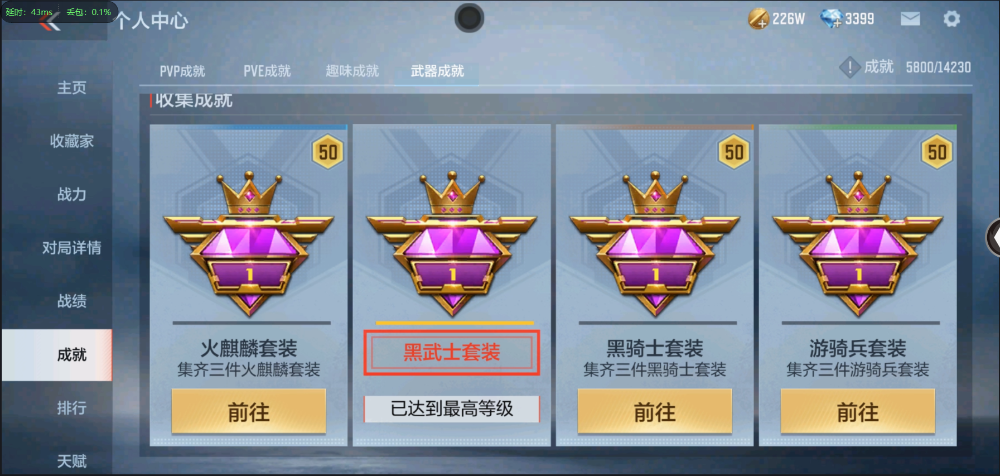
Task: Expand the side panel arrow at right edge
Action: click(993, 237)
